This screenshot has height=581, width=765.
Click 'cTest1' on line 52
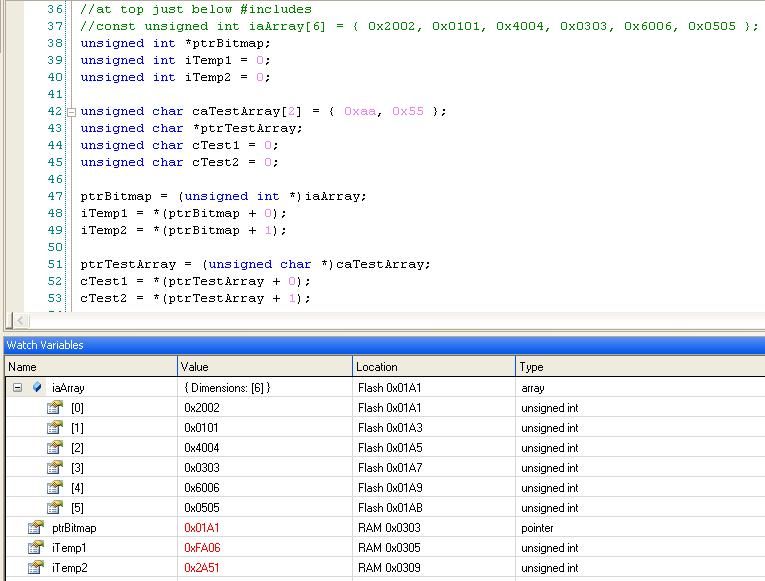[104, 281]
